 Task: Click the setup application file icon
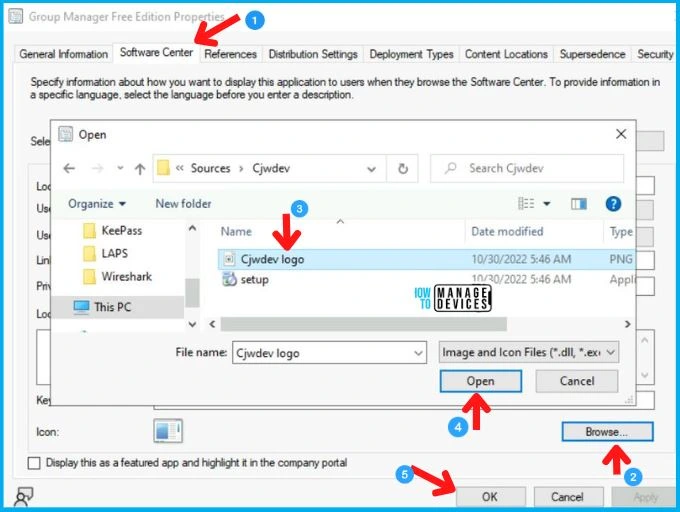pyautogui.click(x=229, y=279)
